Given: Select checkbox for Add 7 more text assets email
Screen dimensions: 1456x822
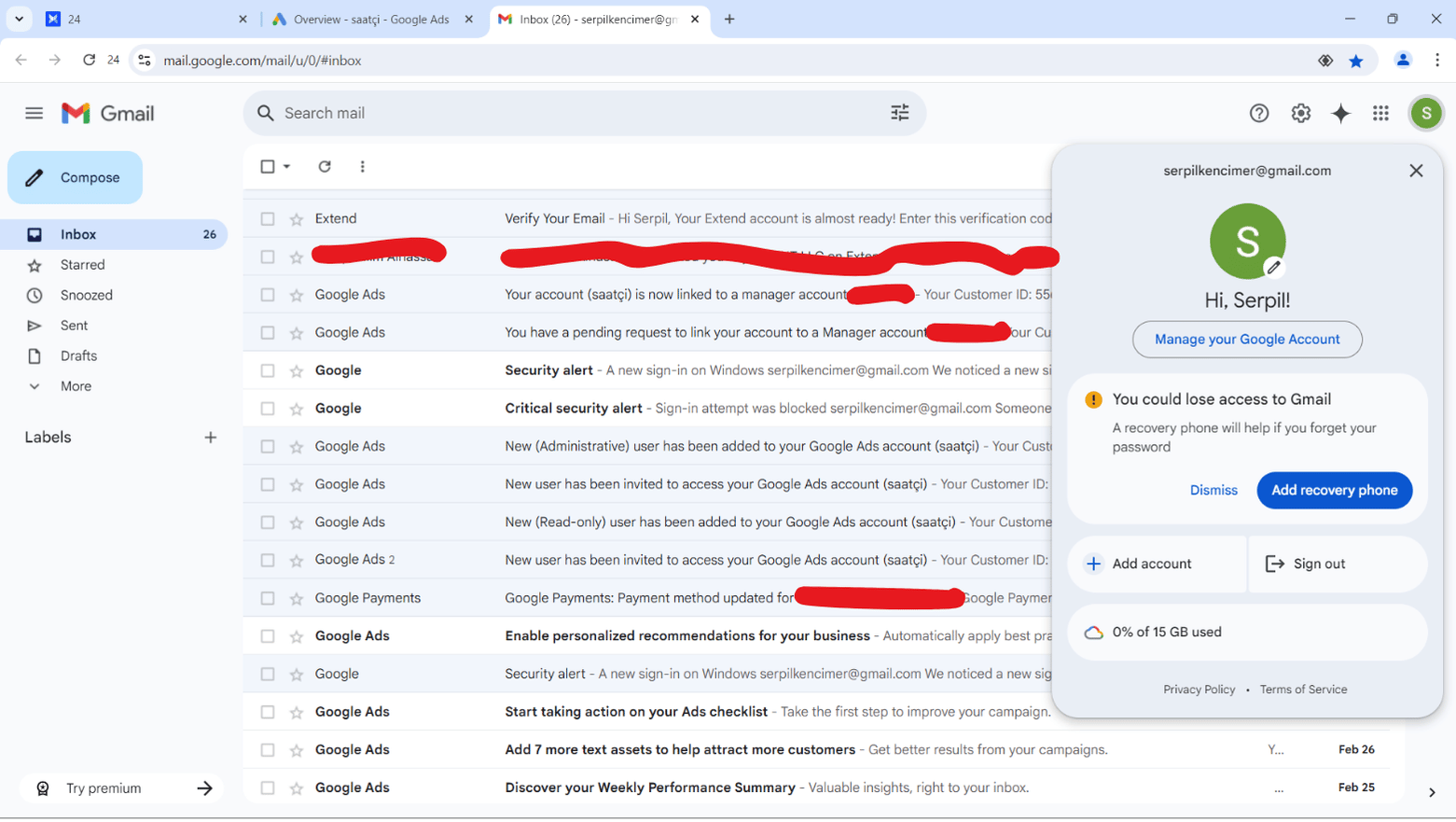Looking at the screenshot, I should (268, 750).
